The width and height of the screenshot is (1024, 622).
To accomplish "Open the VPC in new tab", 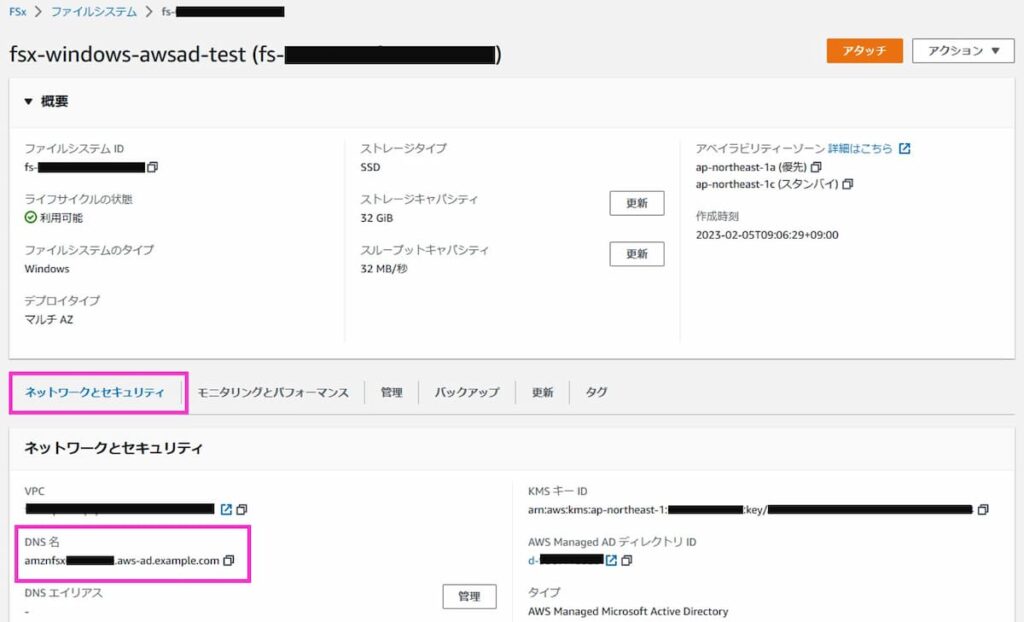I will pos(226,509).
